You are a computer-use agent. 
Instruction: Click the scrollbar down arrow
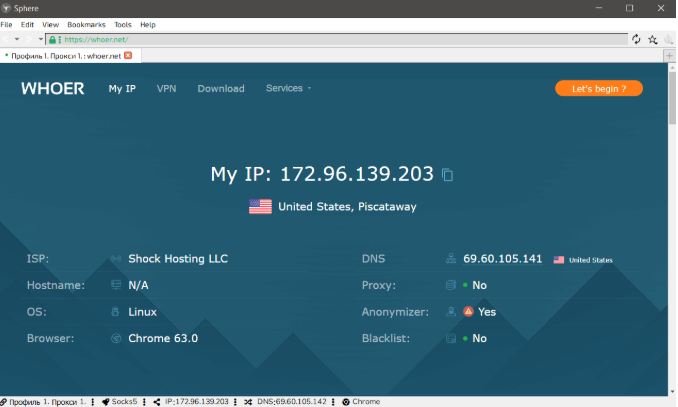click(x=672, y=391)
